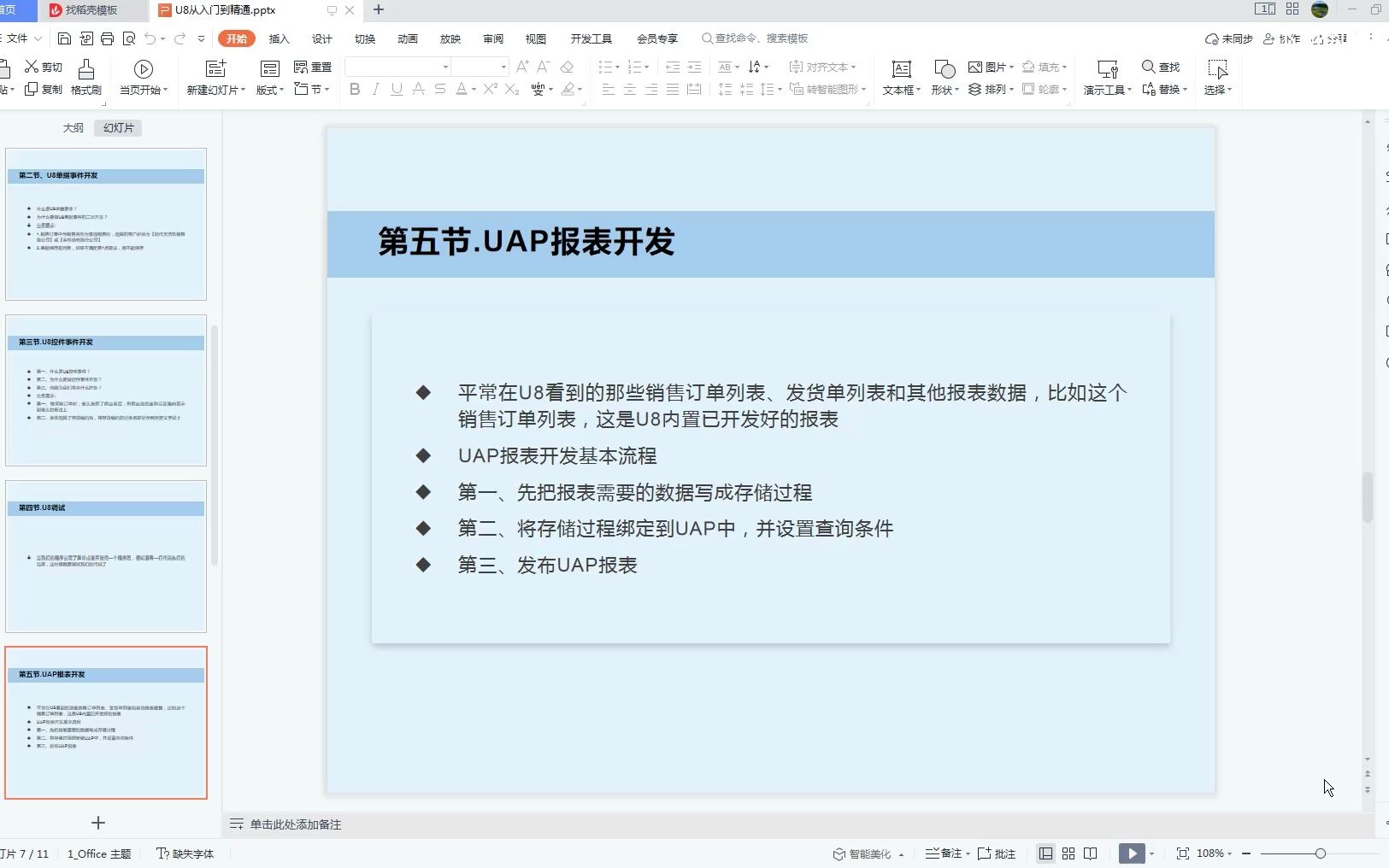Toggle bold formatting
The width and height of the screenshot is (1389, 868).
pos(354,89)
